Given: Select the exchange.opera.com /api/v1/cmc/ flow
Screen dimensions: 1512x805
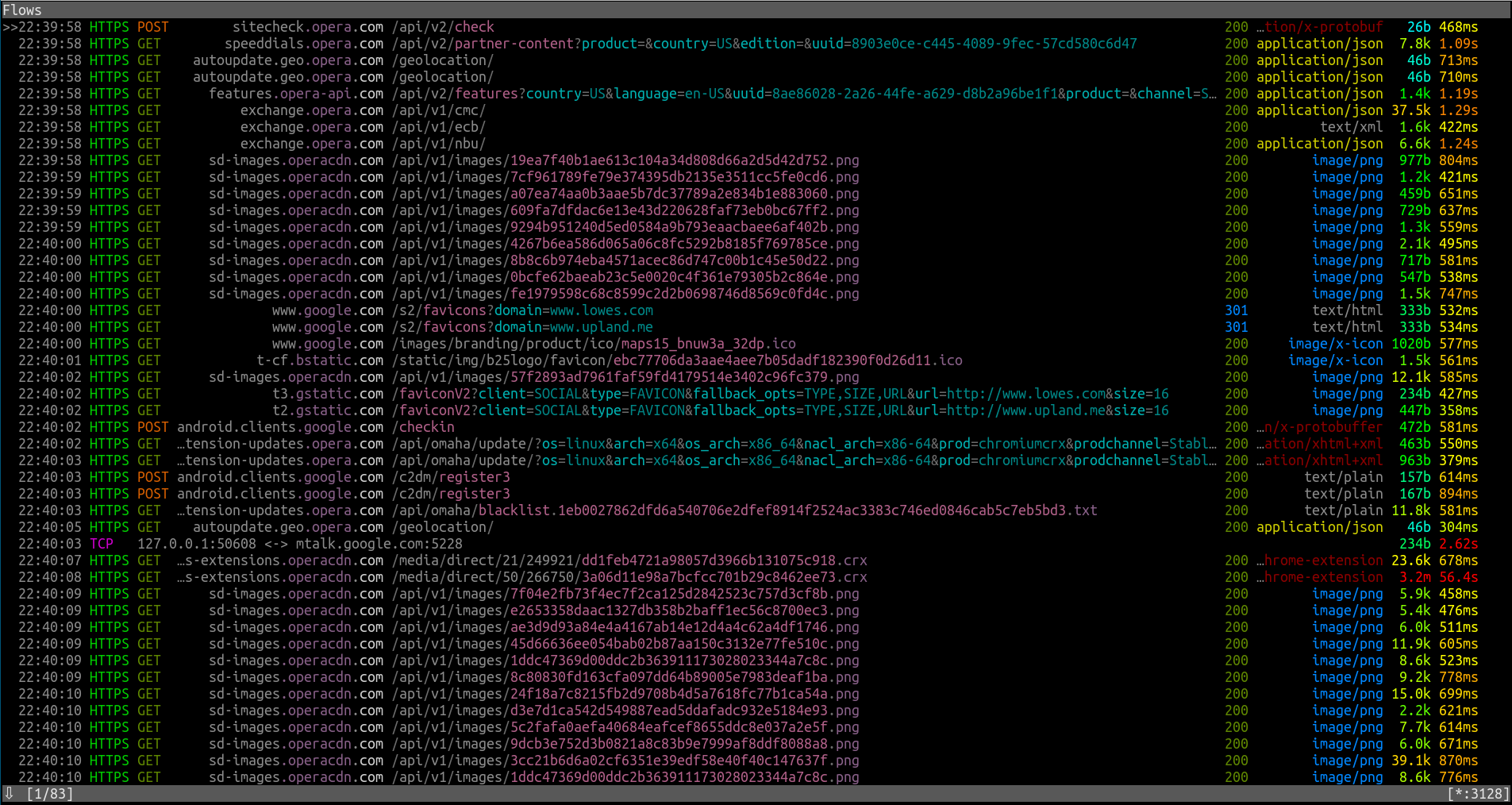Looking at the screenshot, I should tap(756, 110).
